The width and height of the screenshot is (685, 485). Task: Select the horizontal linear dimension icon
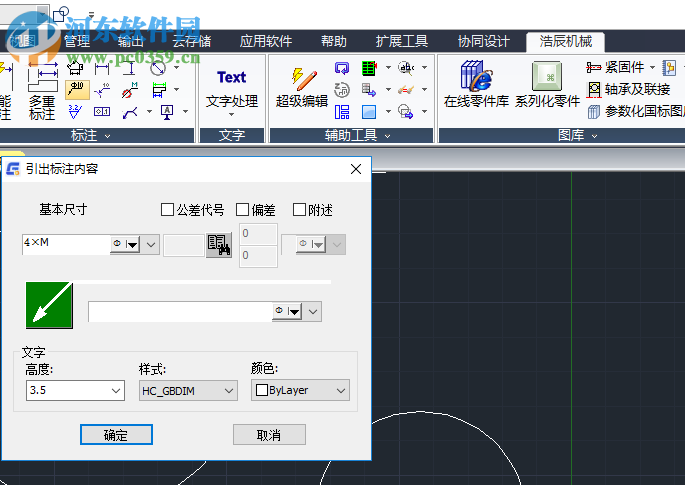(102, 68)
